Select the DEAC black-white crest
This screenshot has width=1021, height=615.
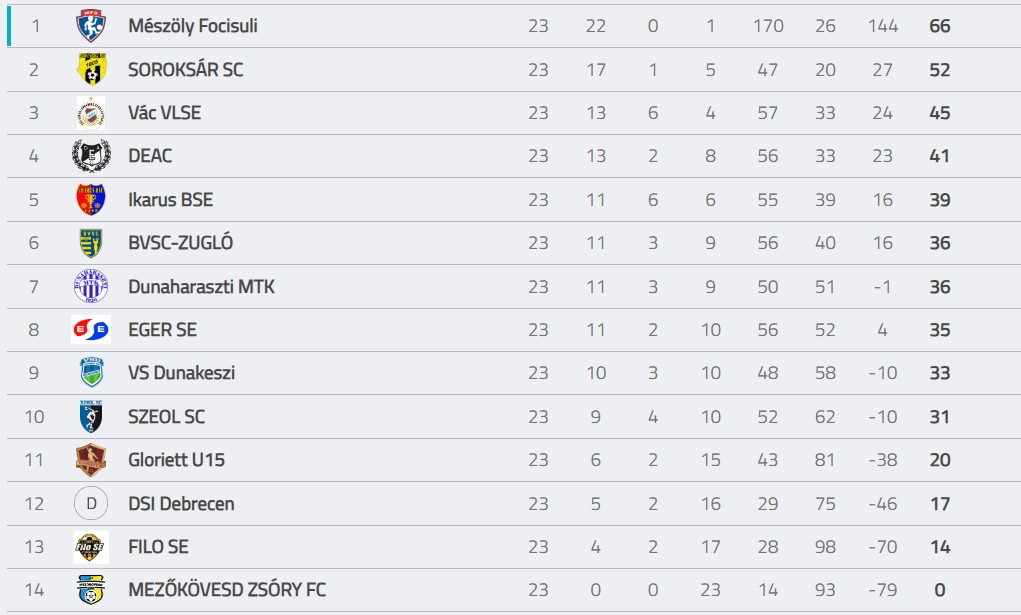(x=91, y=156)
